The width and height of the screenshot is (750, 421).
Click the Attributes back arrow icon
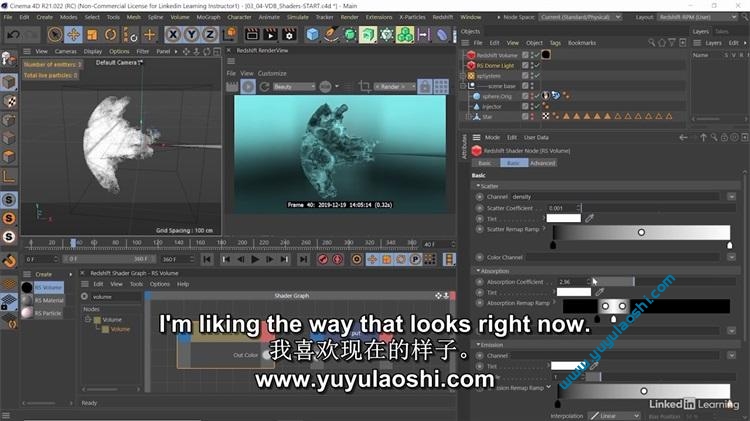(683, 138)
